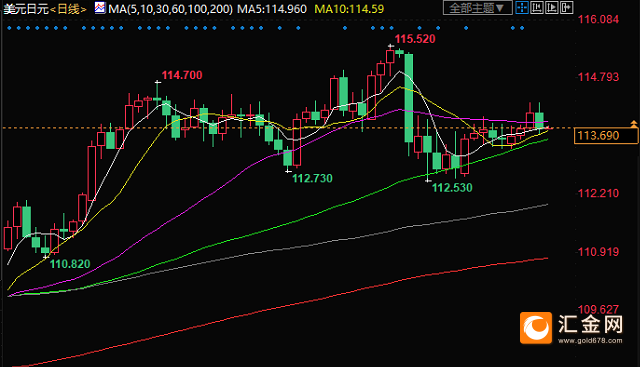Click the 110.820 low annotation
This screenshot has width=640, height=367.
[70, 264]
